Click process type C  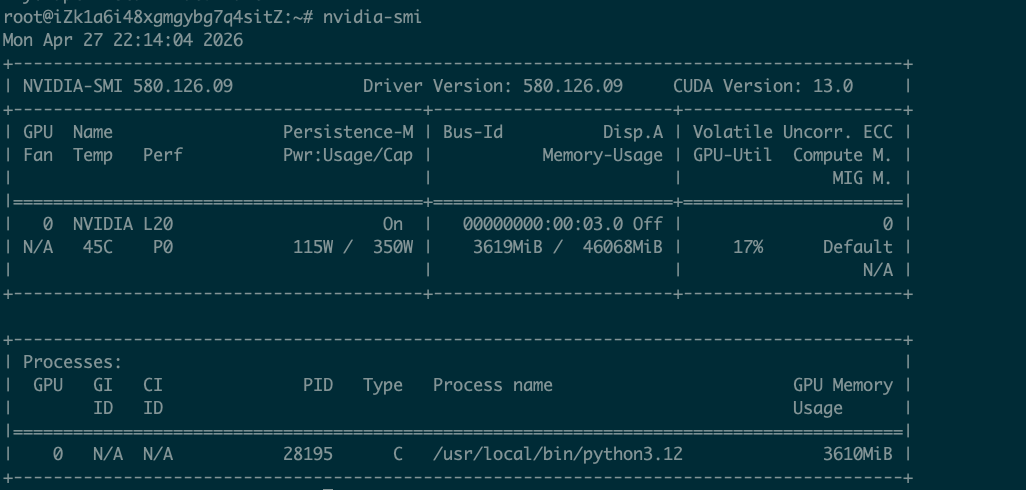[x=398, y=454]
